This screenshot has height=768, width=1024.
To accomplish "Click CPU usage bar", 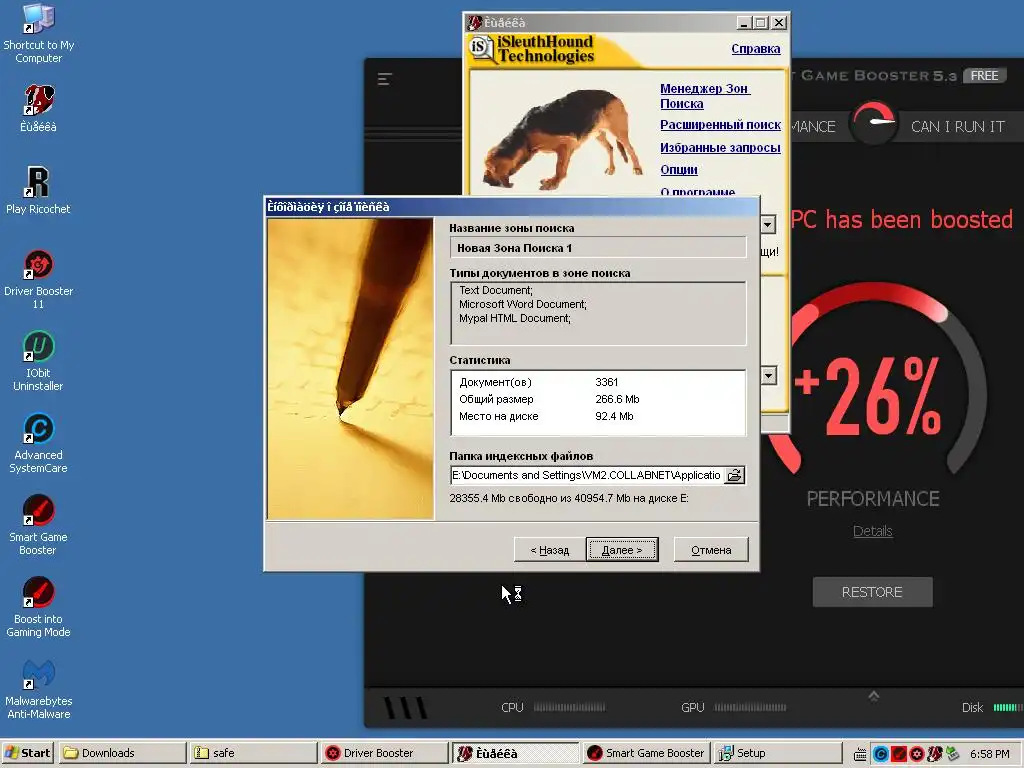I will (x=569, y=707).
